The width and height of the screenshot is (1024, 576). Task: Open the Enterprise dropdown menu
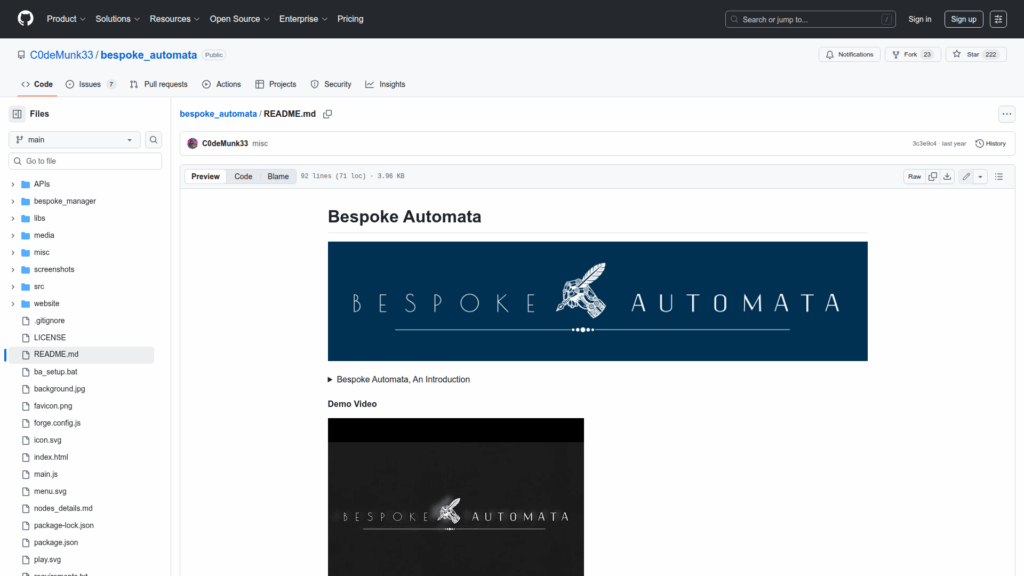[303, 19]
